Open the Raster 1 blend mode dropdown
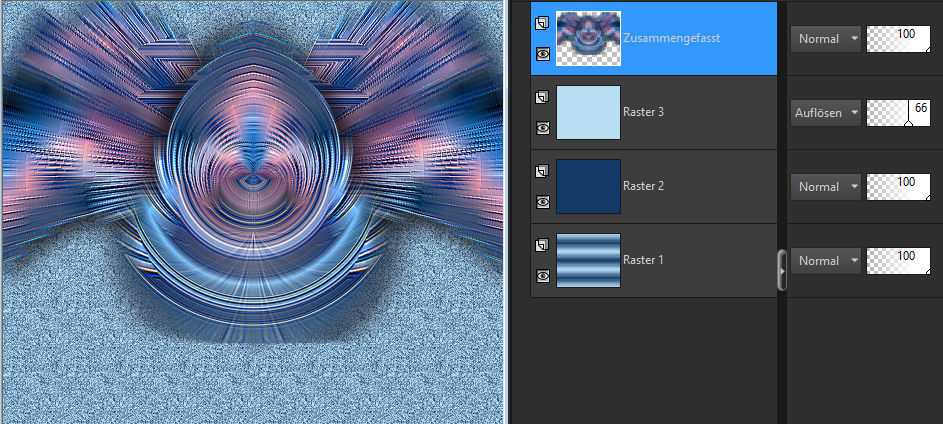This screenshot has height=424, width=943. (x=825, y=260)
